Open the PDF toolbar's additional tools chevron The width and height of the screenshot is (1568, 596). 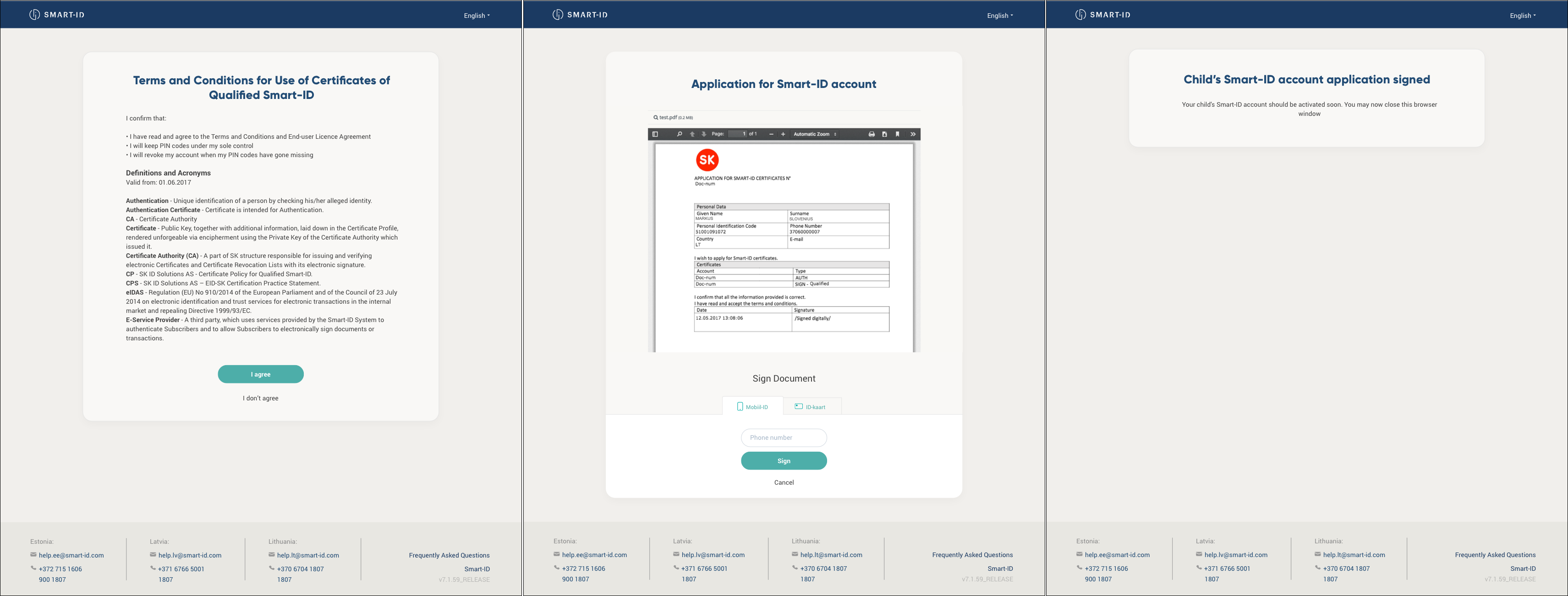pos(913,134)
